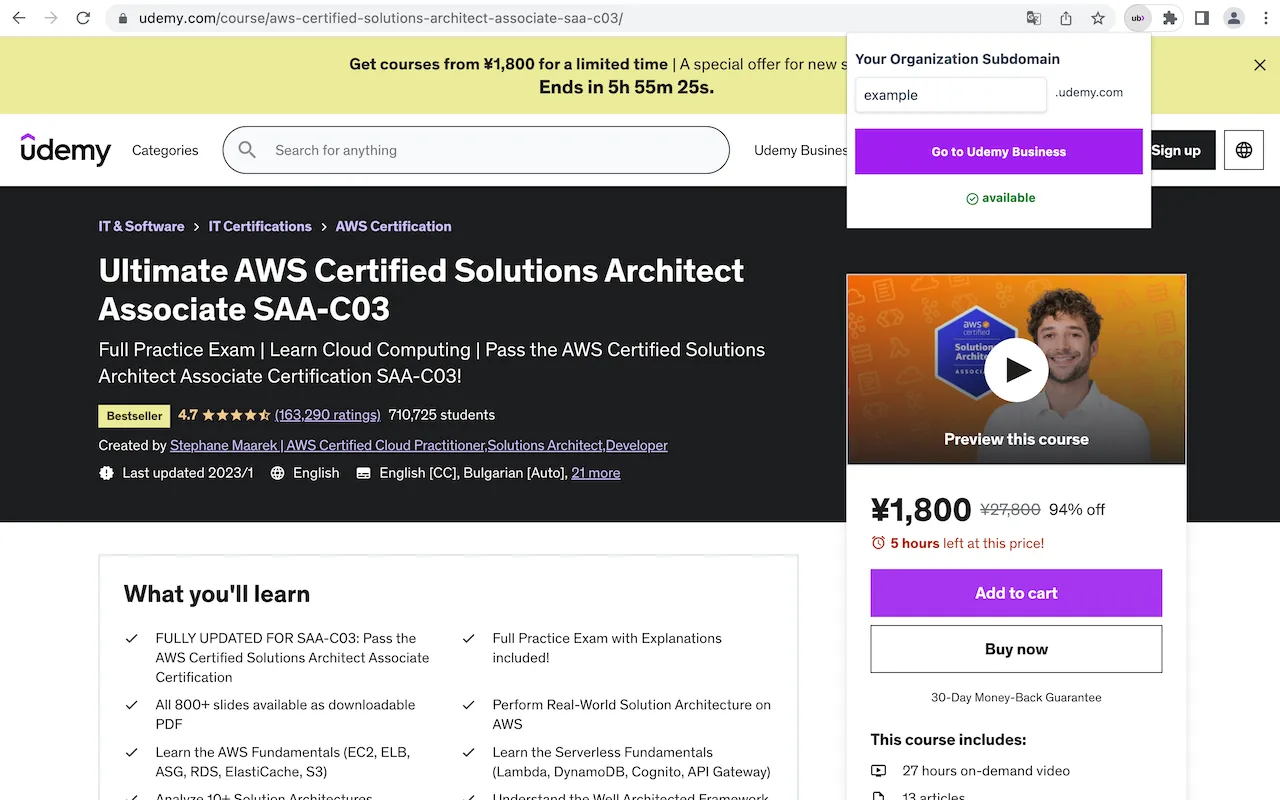The width and height of the screenshot is (1280, 800).
Task: Dismiss the limited time offer banner
Action: 1260,64
